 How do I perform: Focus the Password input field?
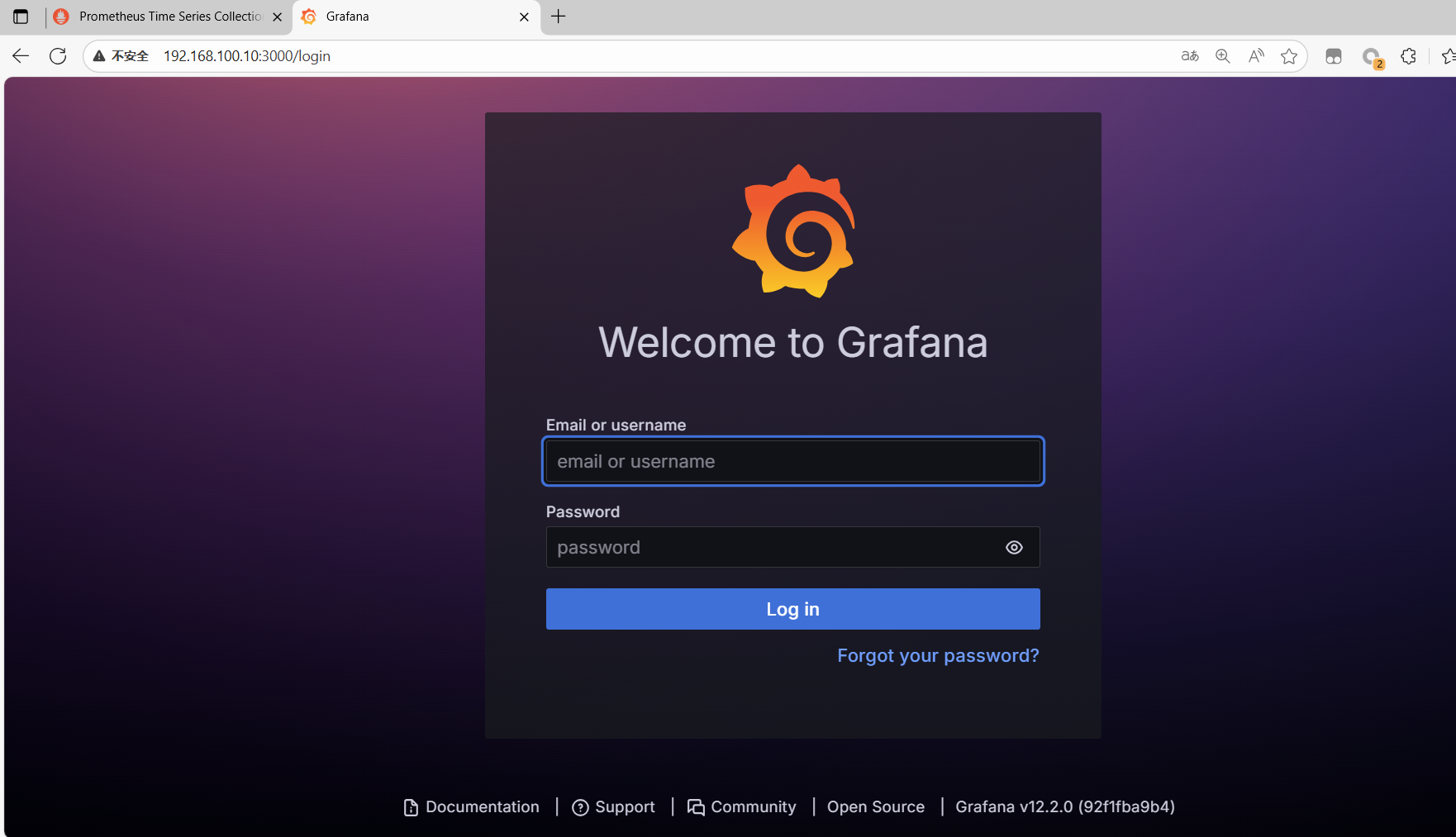point(792,547)
